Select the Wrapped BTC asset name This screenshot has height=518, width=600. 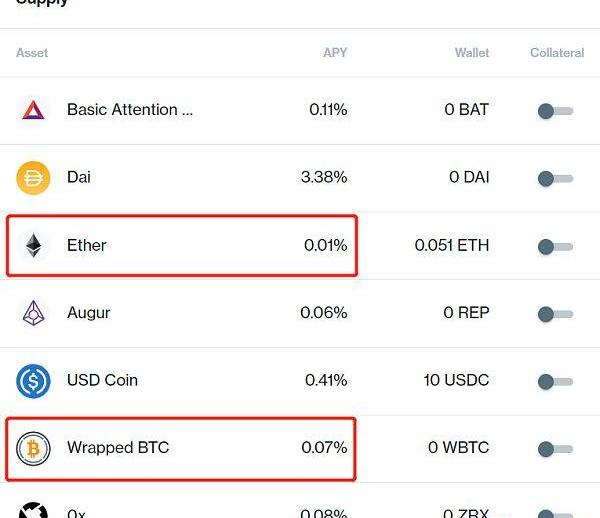118,448
